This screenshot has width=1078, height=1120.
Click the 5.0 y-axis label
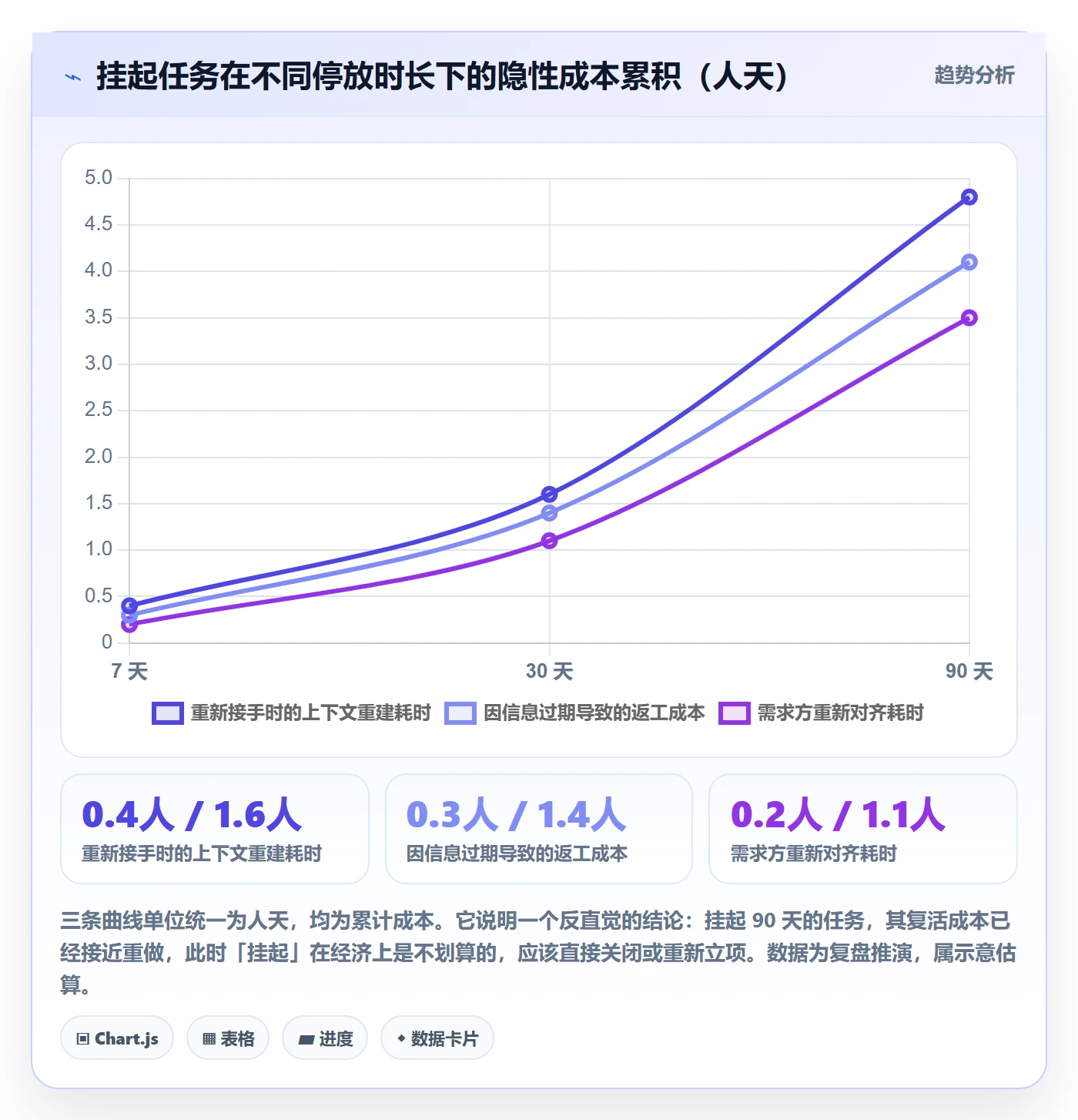click(x=99, y=178)
